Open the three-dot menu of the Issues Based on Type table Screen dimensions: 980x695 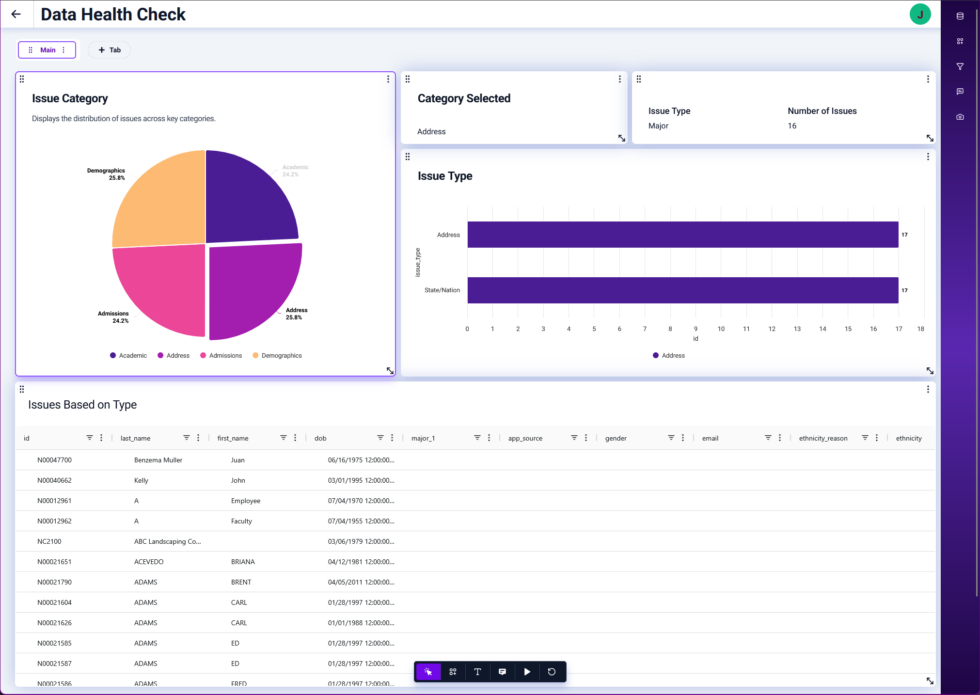[x=928, y=389]
